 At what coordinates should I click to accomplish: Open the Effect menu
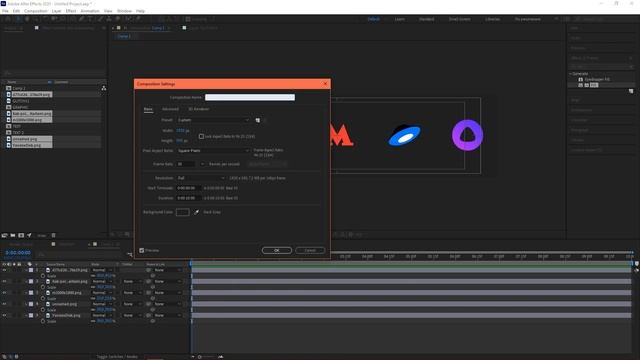pyautogui.click(x=71, y=11)
